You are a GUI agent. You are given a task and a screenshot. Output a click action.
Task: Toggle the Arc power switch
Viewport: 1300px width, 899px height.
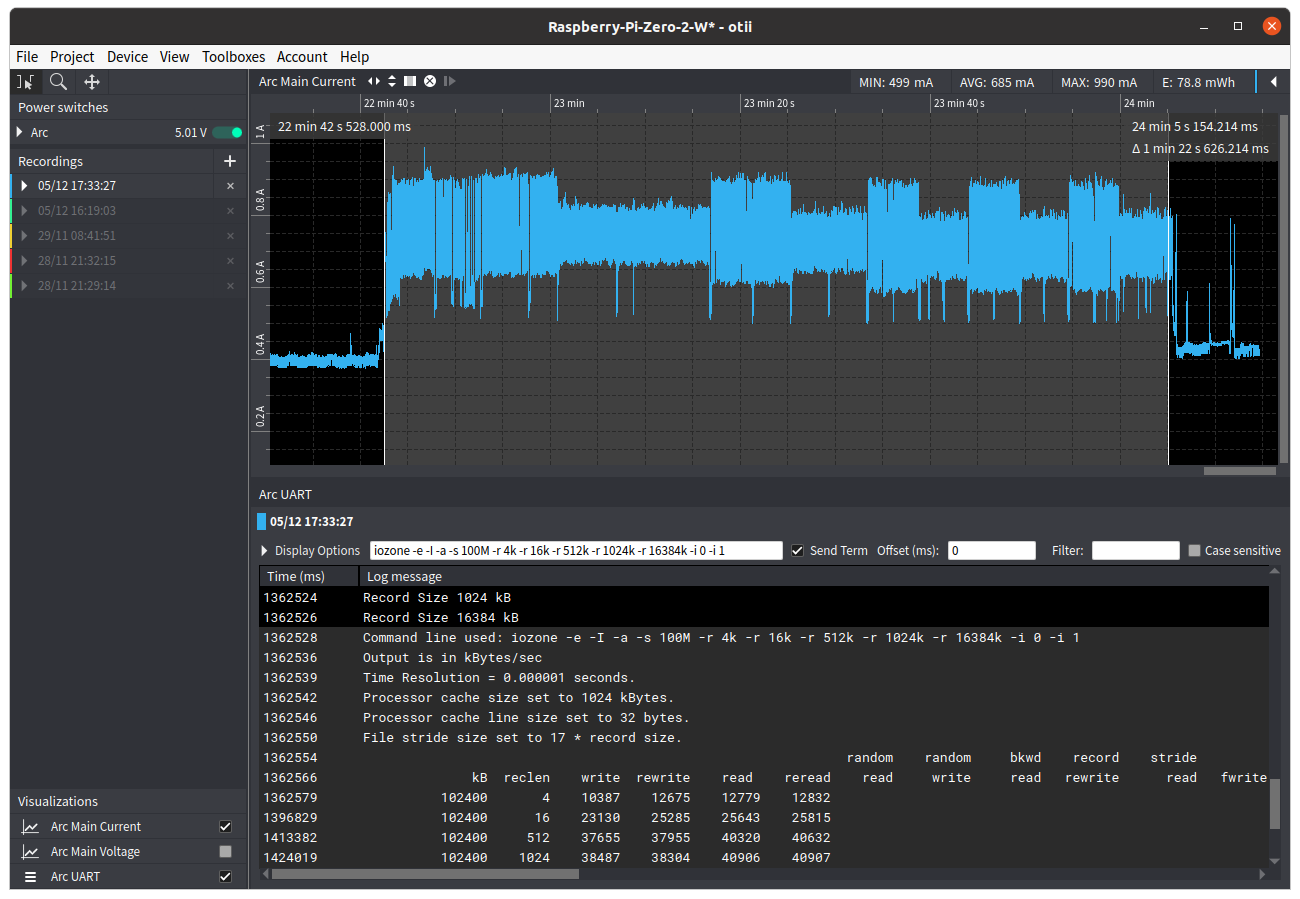[227, 132]
